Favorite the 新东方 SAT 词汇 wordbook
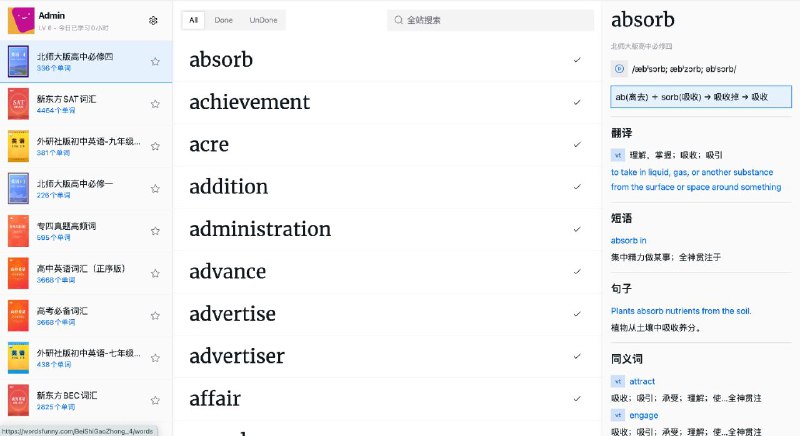 point(155,103)
